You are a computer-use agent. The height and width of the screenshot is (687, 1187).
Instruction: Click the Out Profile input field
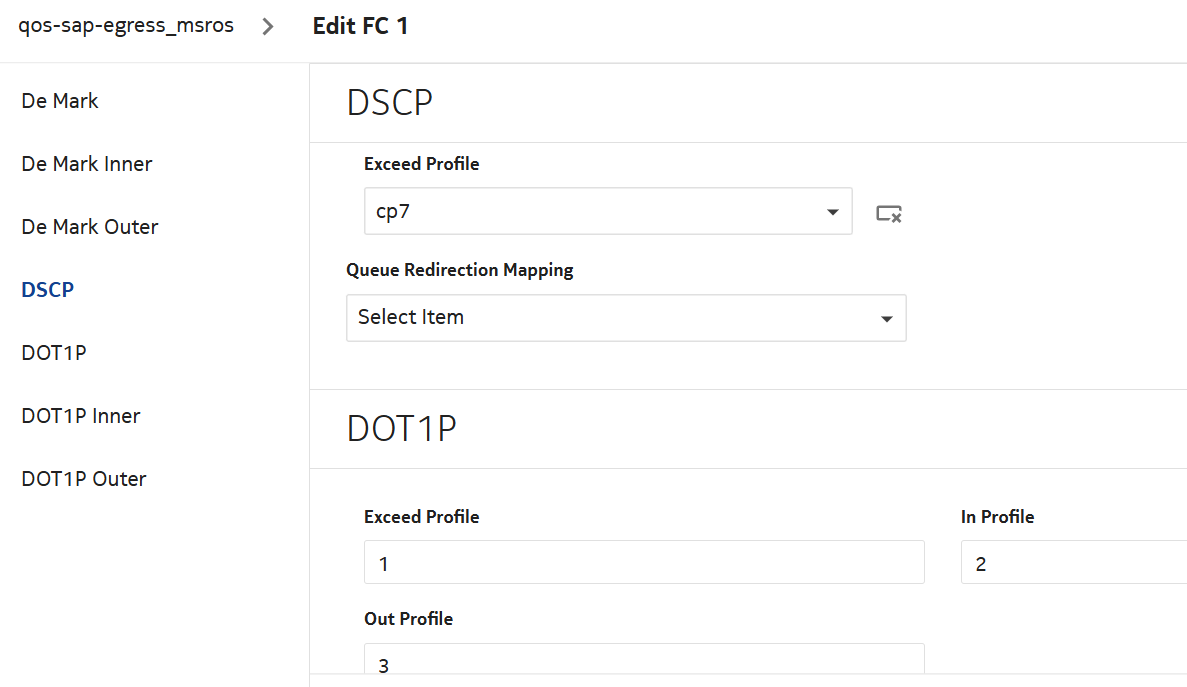[x=644, y=660]
